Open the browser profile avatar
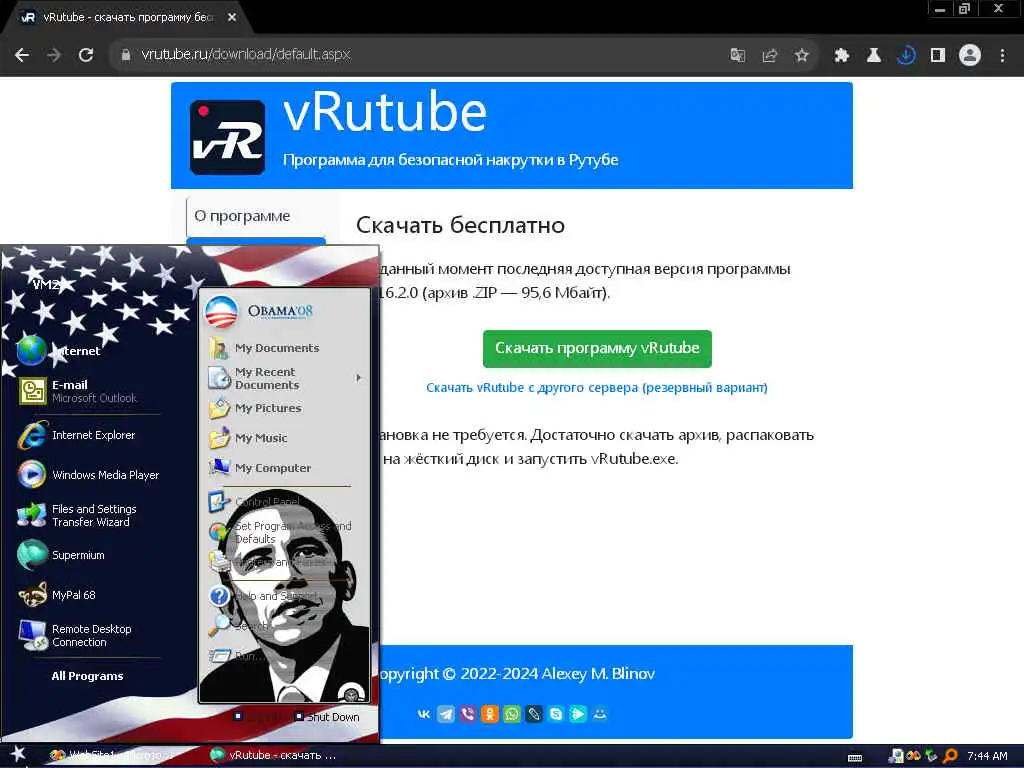This screenshot has width=1024, height=768. pyautogui.click(x=970, y=56)
